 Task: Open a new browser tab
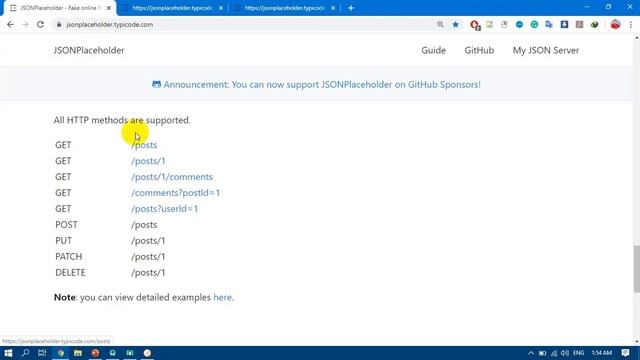[x=351, y=8]
